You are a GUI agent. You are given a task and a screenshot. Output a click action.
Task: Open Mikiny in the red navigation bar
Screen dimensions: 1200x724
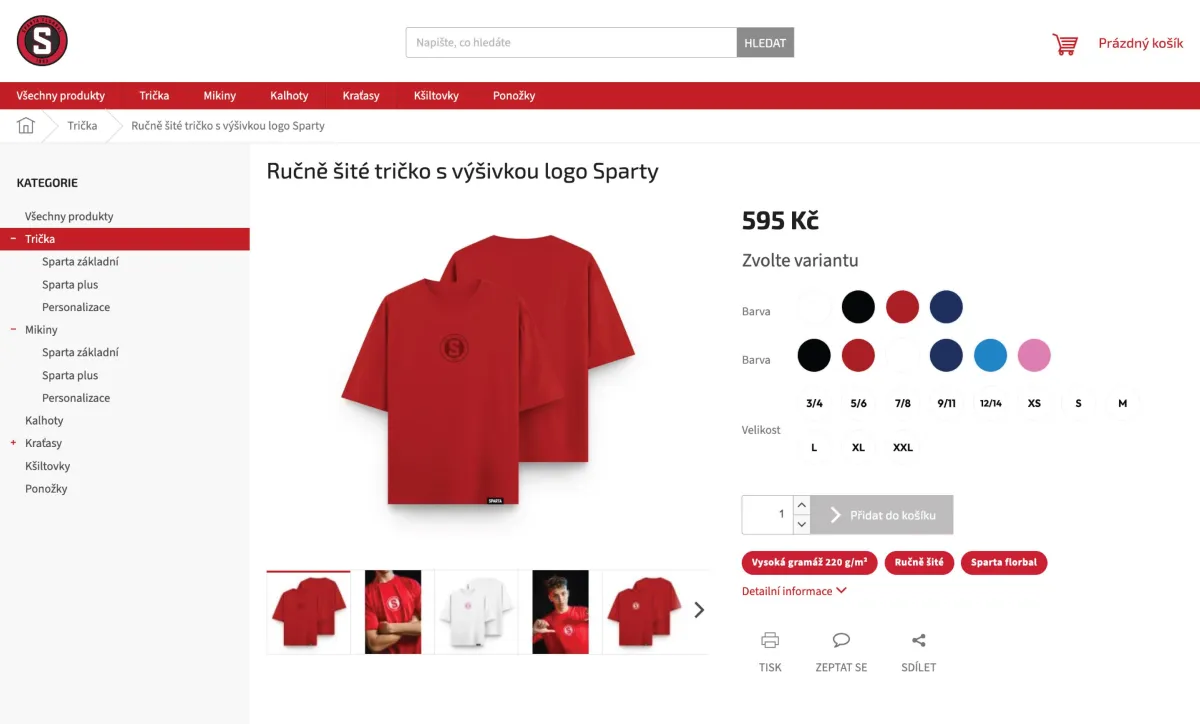click(x=220, y=96)
